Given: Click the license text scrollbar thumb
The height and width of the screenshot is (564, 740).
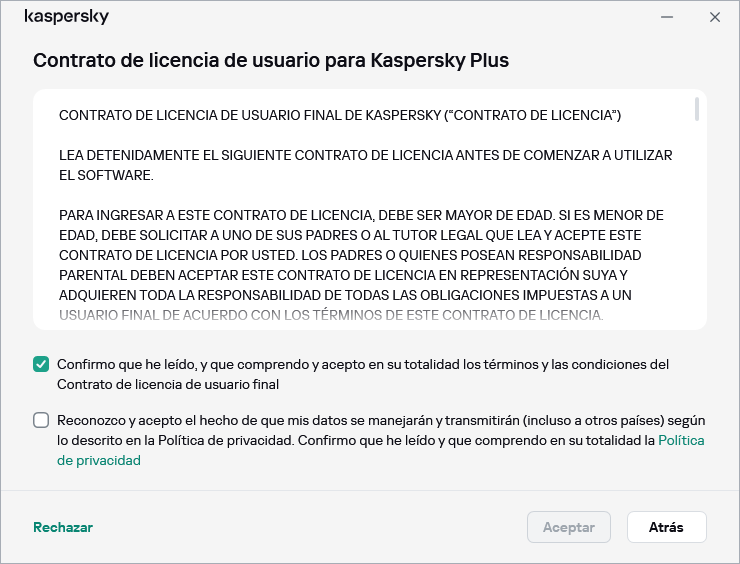Looking at the screenshot, I should pyautogui.click(x=697, y=110).
